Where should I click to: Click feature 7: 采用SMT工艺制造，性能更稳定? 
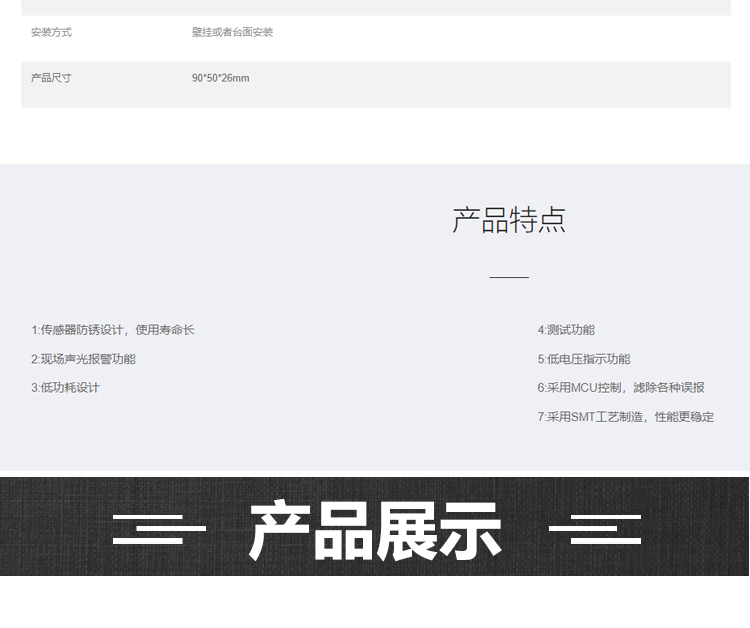pos(626,417)
